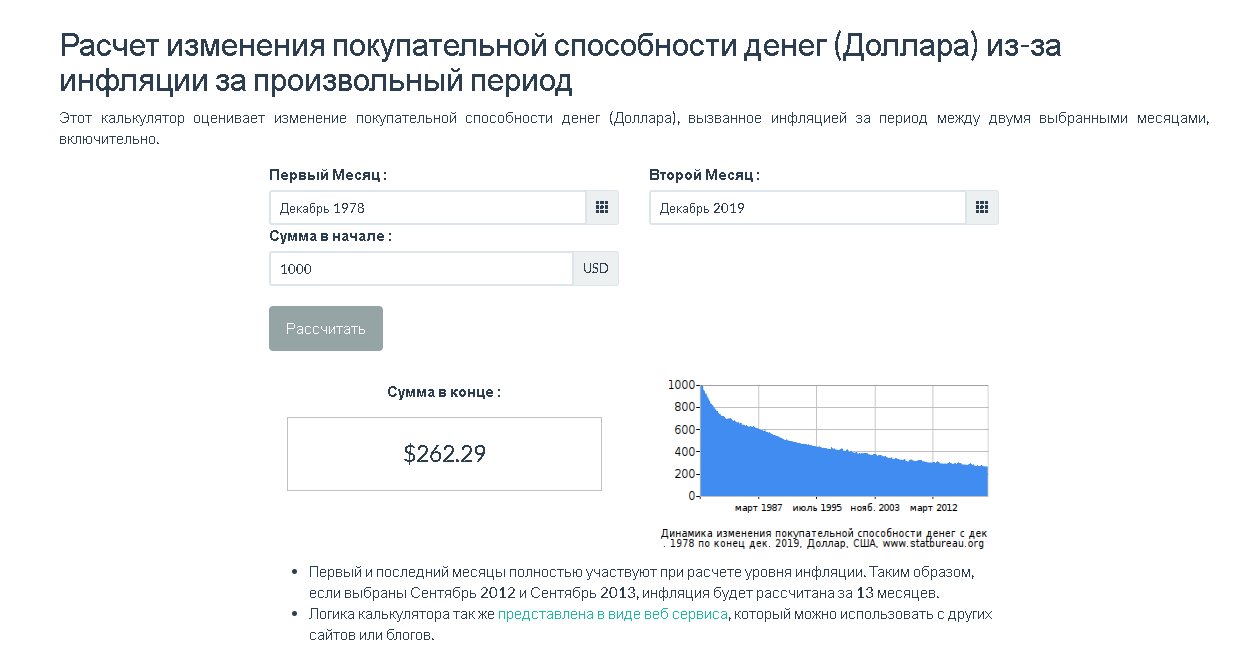Click the июль 1995 axis label
The height and width of the screenshot is (658, 1236).
816,508
